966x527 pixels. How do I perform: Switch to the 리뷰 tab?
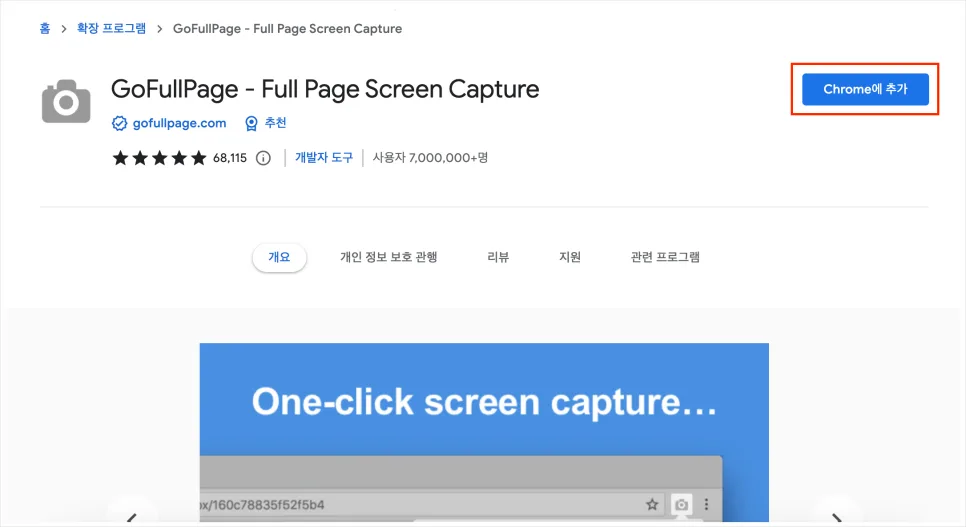[498, 257]
